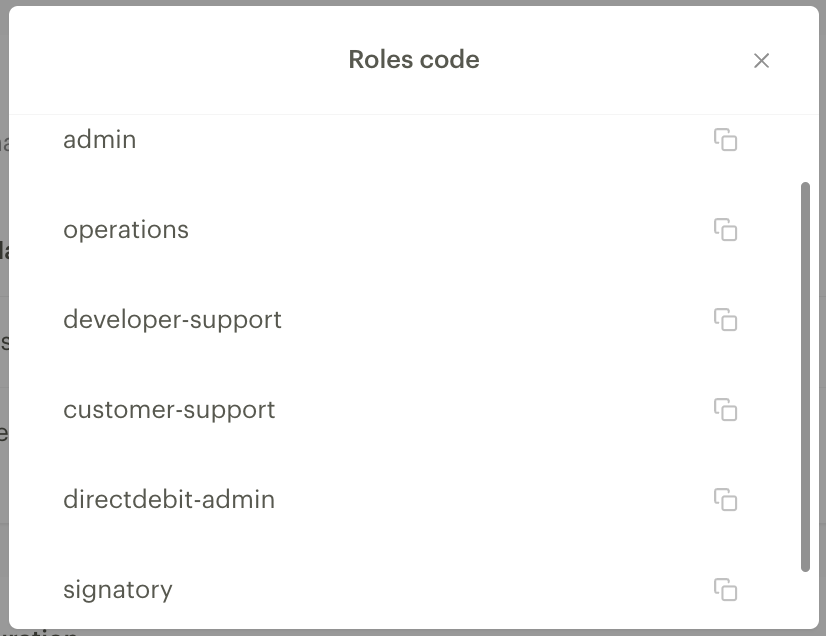Viewport: 826px width, 636px height.
Task: Click the roles list scrollbar thumb
Action: click(x=805, y=377)
